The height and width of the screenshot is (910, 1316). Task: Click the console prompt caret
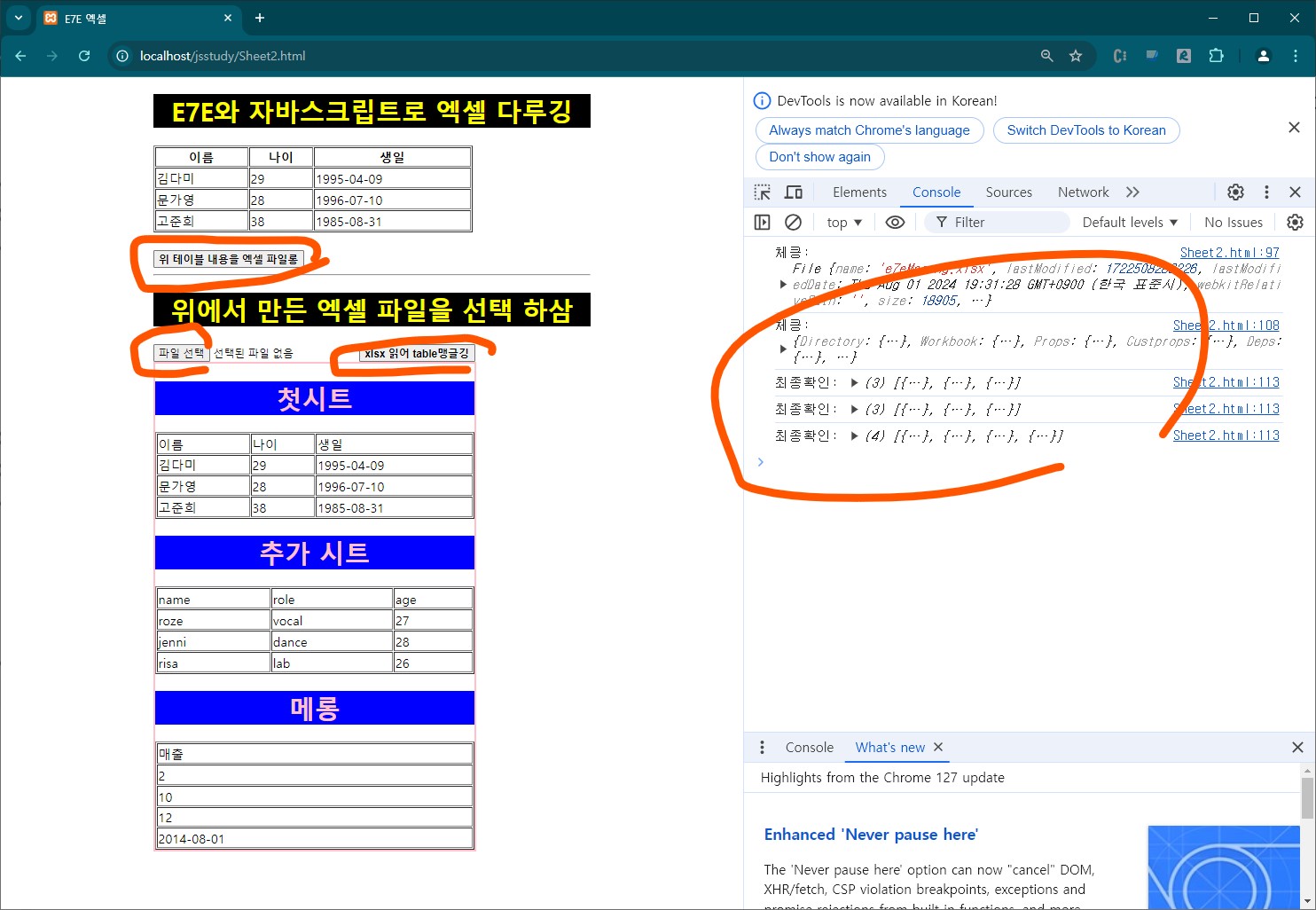tap(760, 462)
